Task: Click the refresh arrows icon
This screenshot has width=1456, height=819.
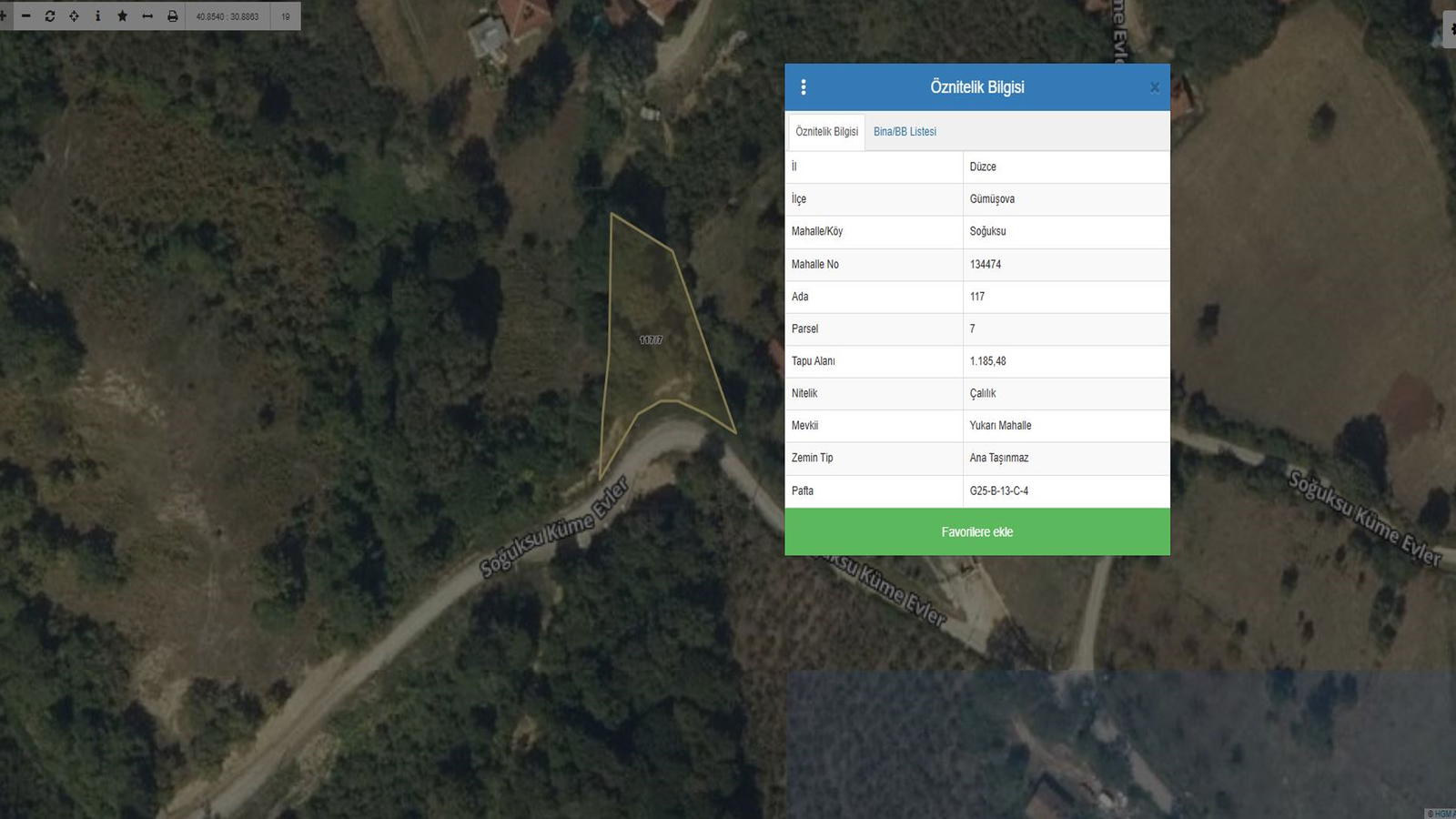Action: 50,16
